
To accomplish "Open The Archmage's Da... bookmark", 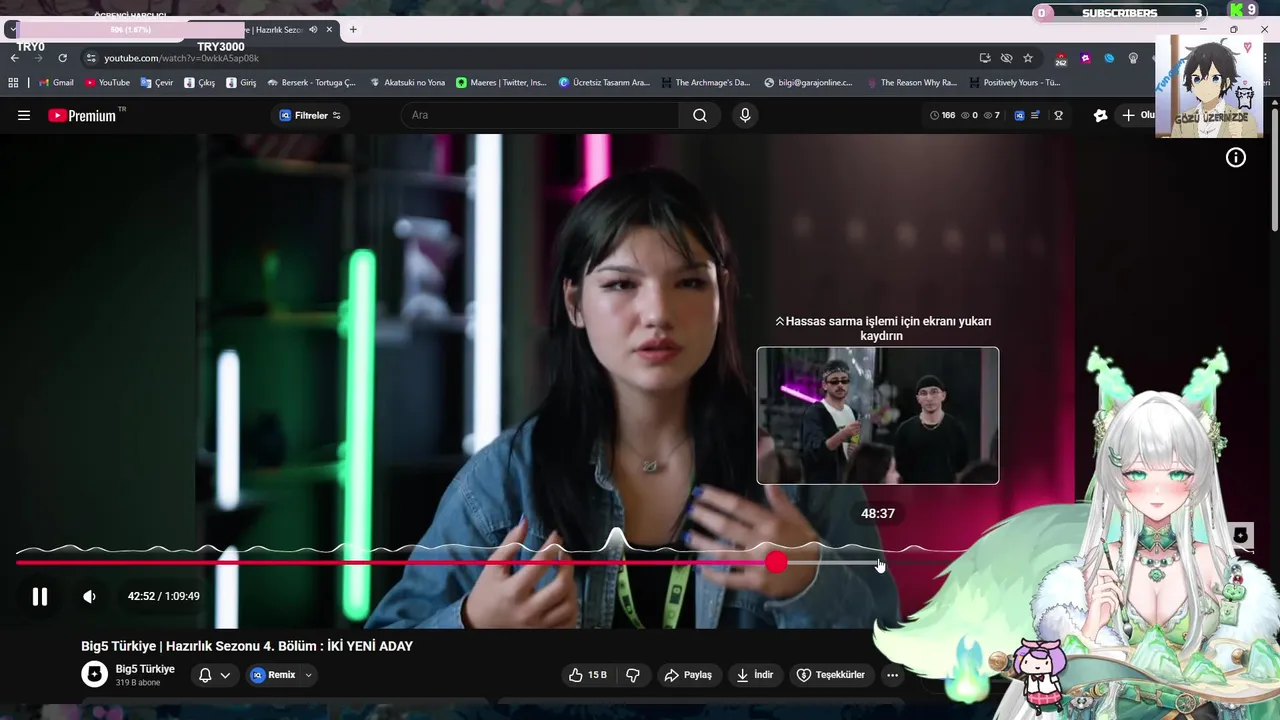I will [x=705, y=83].
